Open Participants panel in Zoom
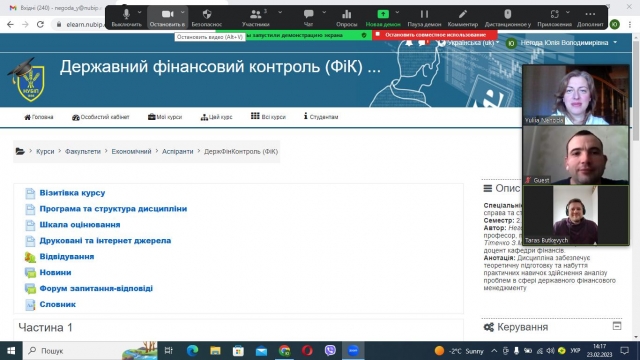The image size is (640, 360). [256, 17]
